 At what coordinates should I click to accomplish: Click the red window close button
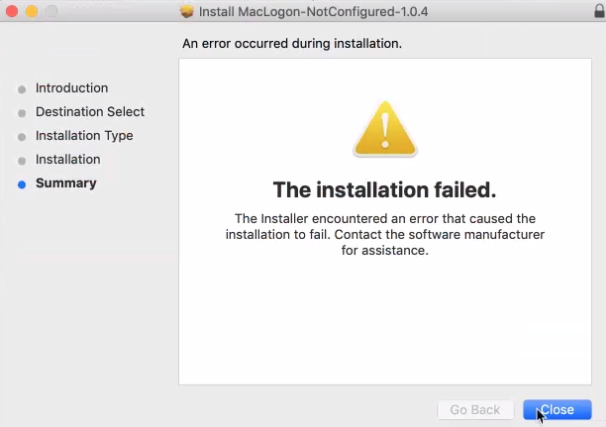coord(12,11)
